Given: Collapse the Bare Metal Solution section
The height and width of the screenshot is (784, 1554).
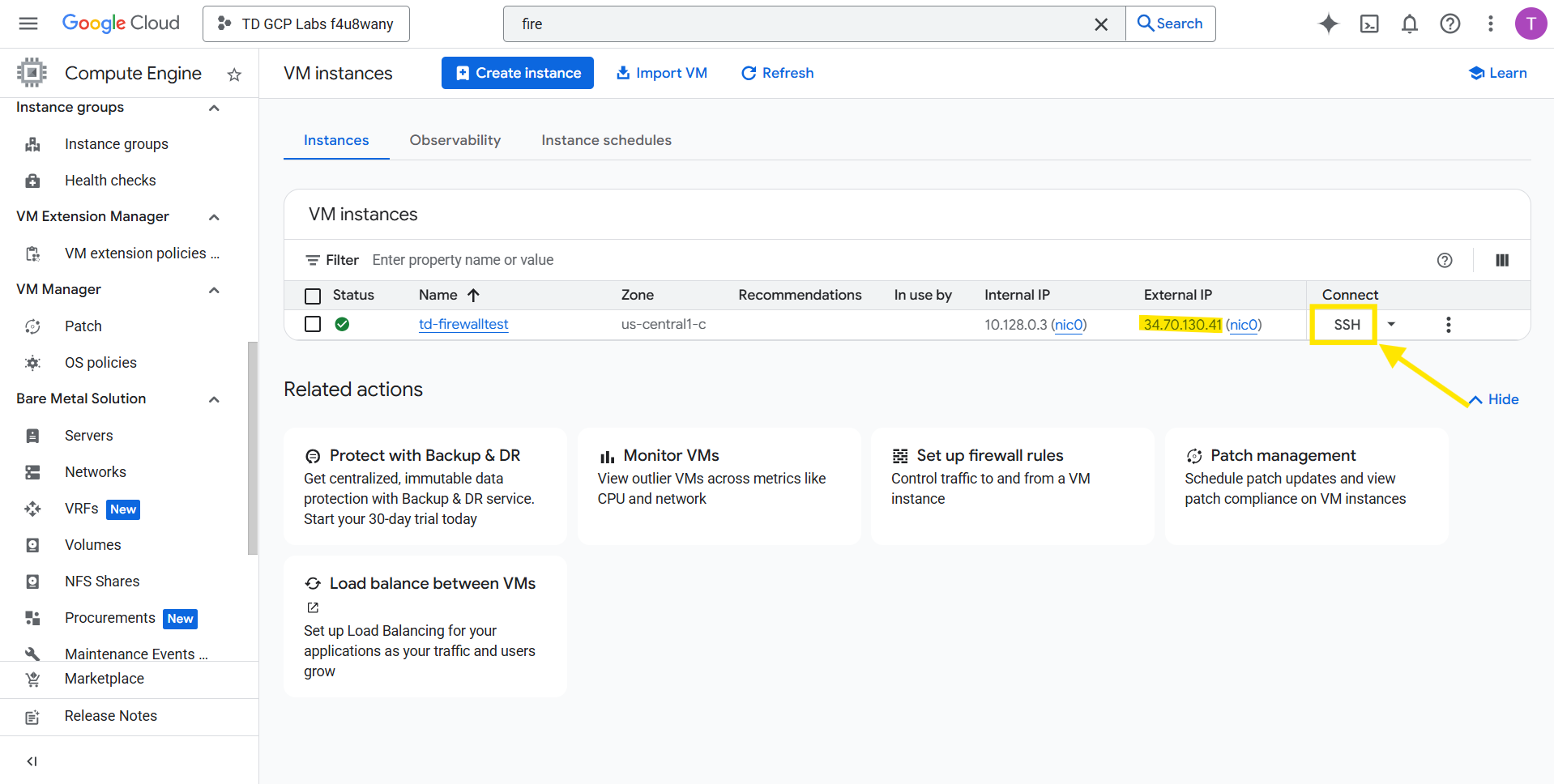Looking at the screenshot, I should tap(214, 399).
